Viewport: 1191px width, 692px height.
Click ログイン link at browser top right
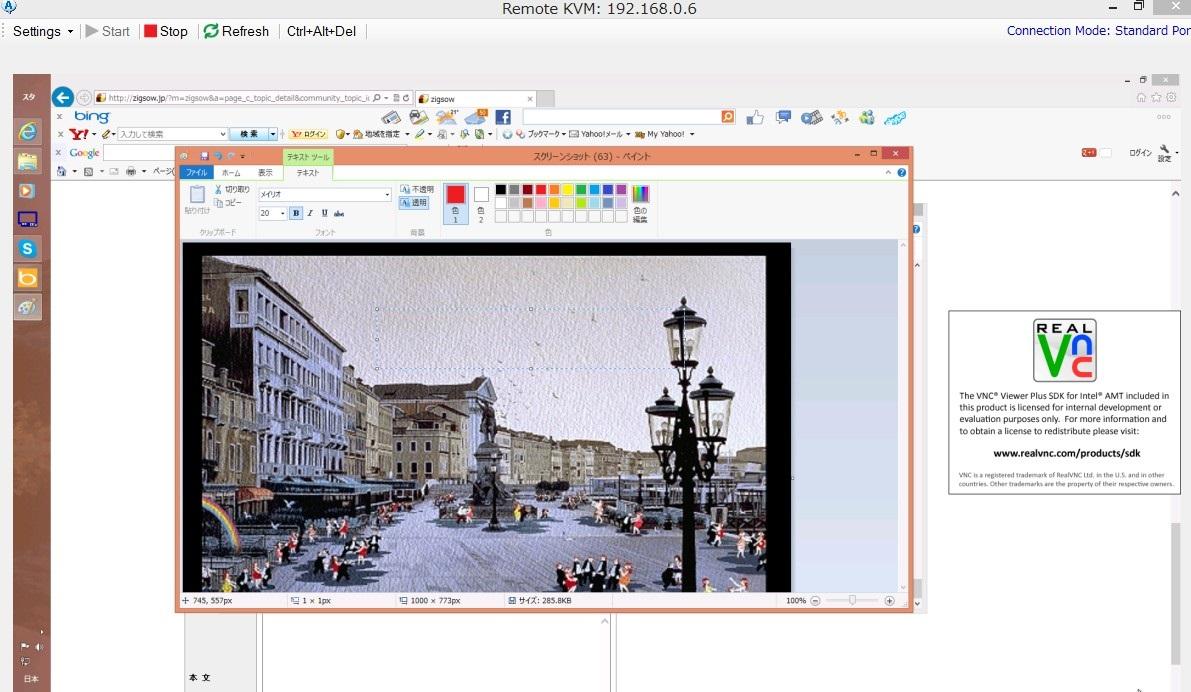[x=1139, y=153]
